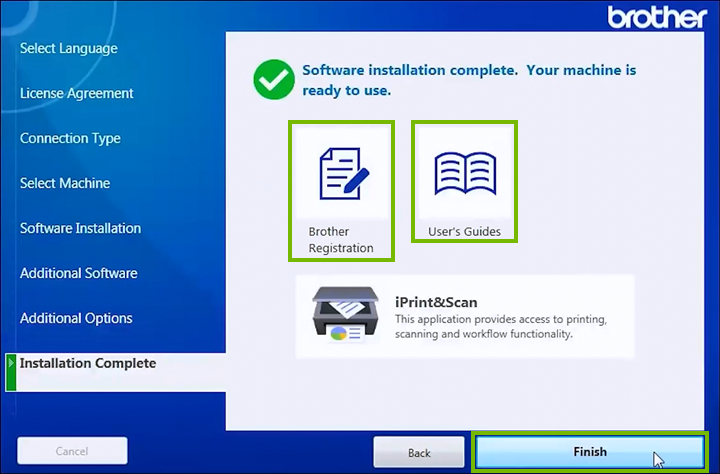
Task: Click the Additional Options step
Action: point(76,318)
